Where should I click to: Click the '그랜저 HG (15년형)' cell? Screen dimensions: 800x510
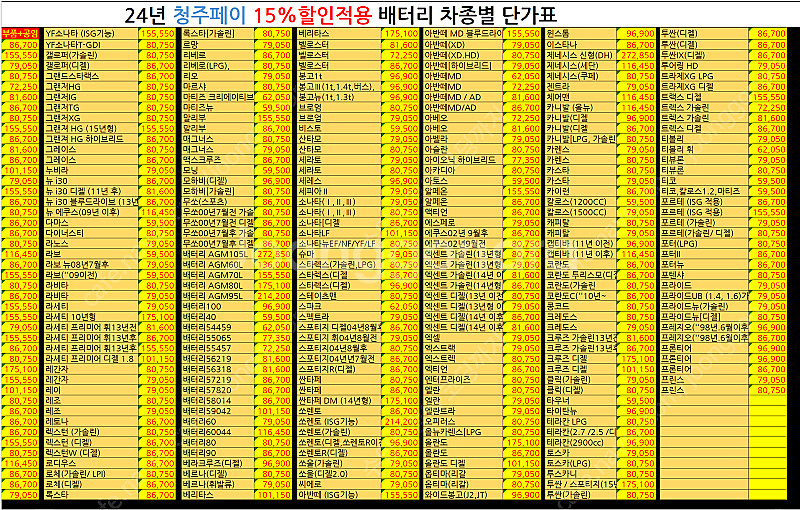pyautogui.click(x=91, y=129)
